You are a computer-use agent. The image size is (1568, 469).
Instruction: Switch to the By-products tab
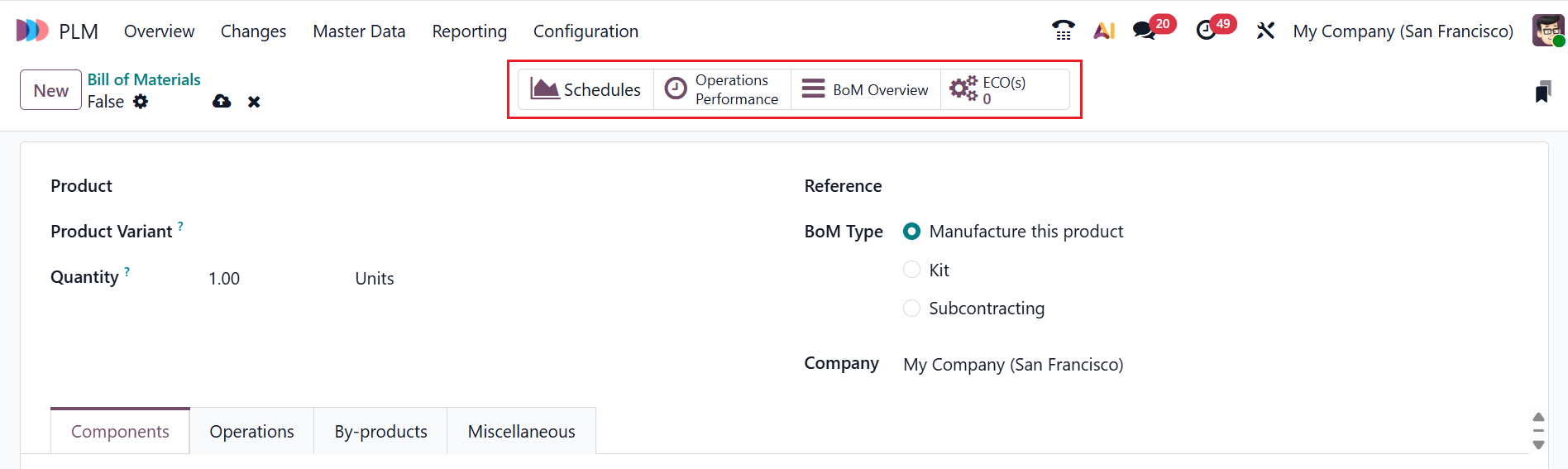(x=380, y=431)
